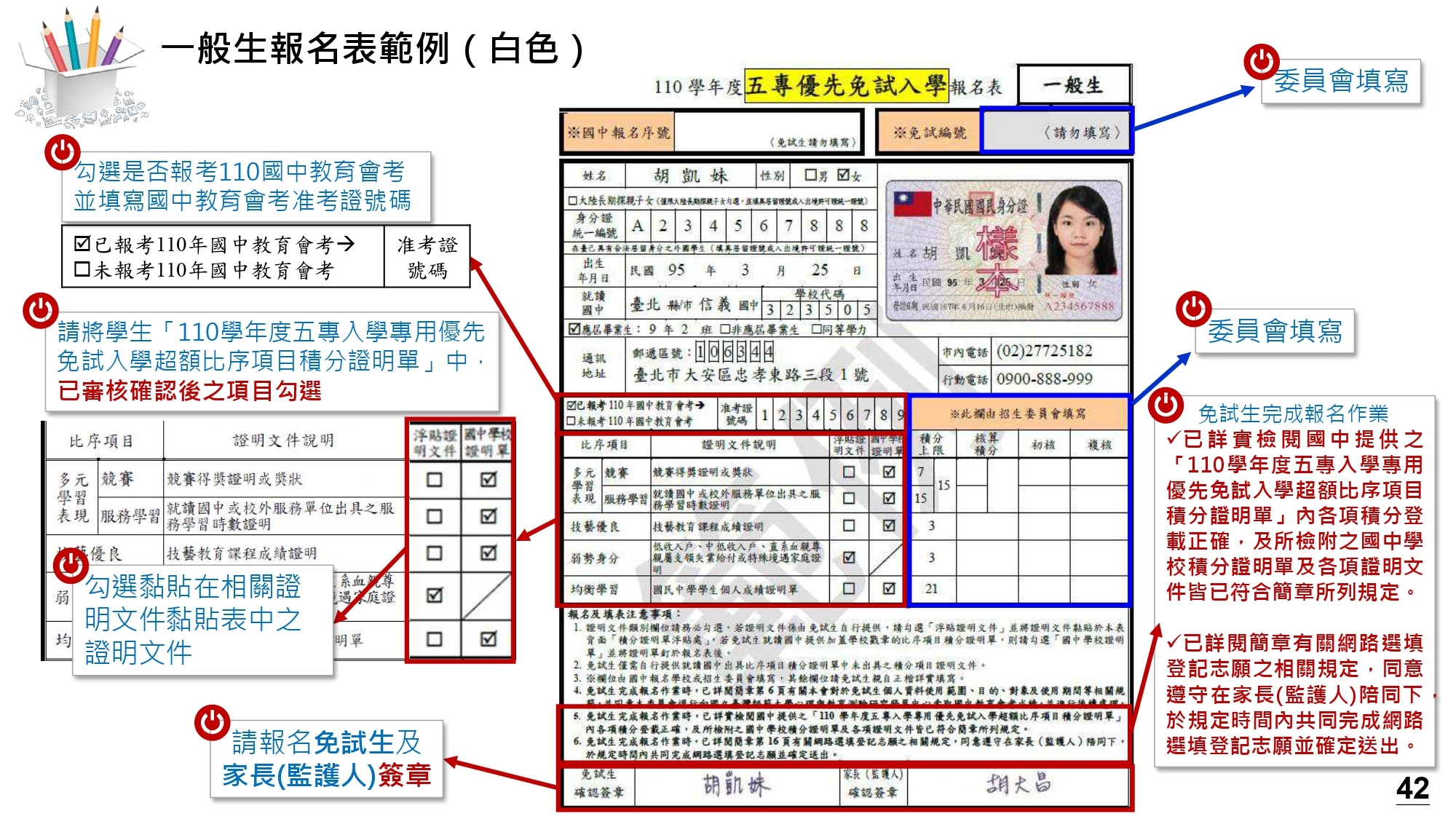The width and height of the screenshot is (1456, 819).
Task: Click the power icon on the 委員會填寫 callout near the 一般生 box
Action: pos(1261,62)
